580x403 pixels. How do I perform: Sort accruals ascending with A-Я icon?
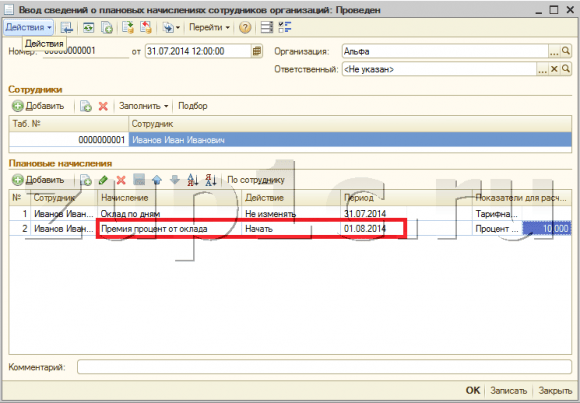click(x=192, y=180)
